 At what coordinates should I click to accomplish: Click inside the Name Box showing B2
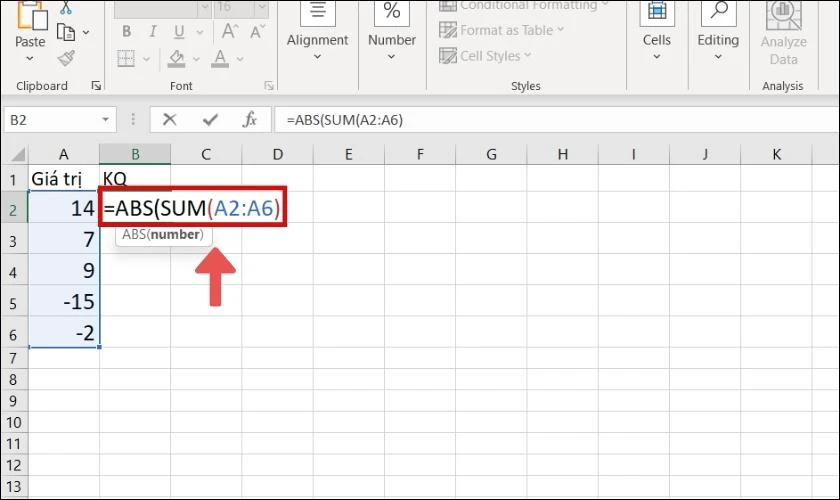click(51, 120)
